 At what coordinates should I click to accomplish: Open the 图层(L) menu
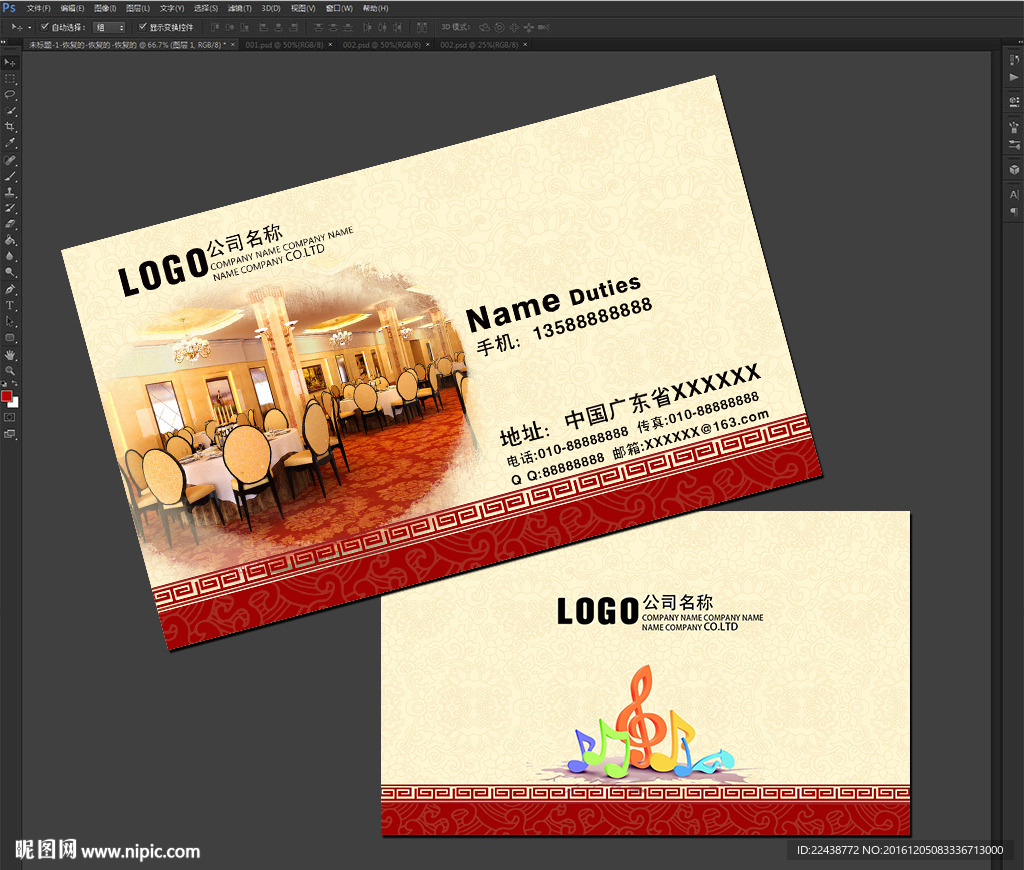pyautogui.click(x=138, y=8)
